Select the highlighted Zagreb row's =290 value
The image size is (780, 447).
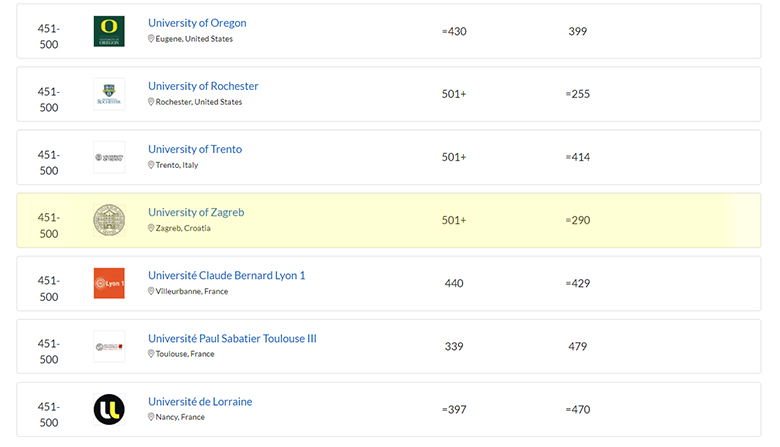coord(577,220)
